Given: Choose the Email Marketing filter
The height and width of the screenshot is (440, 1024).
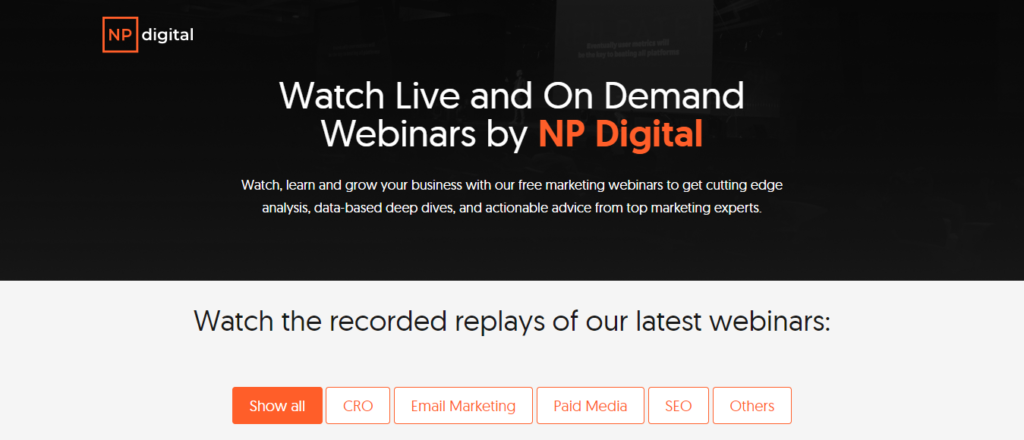Looking at the screenshot, I should pos(462,406).
